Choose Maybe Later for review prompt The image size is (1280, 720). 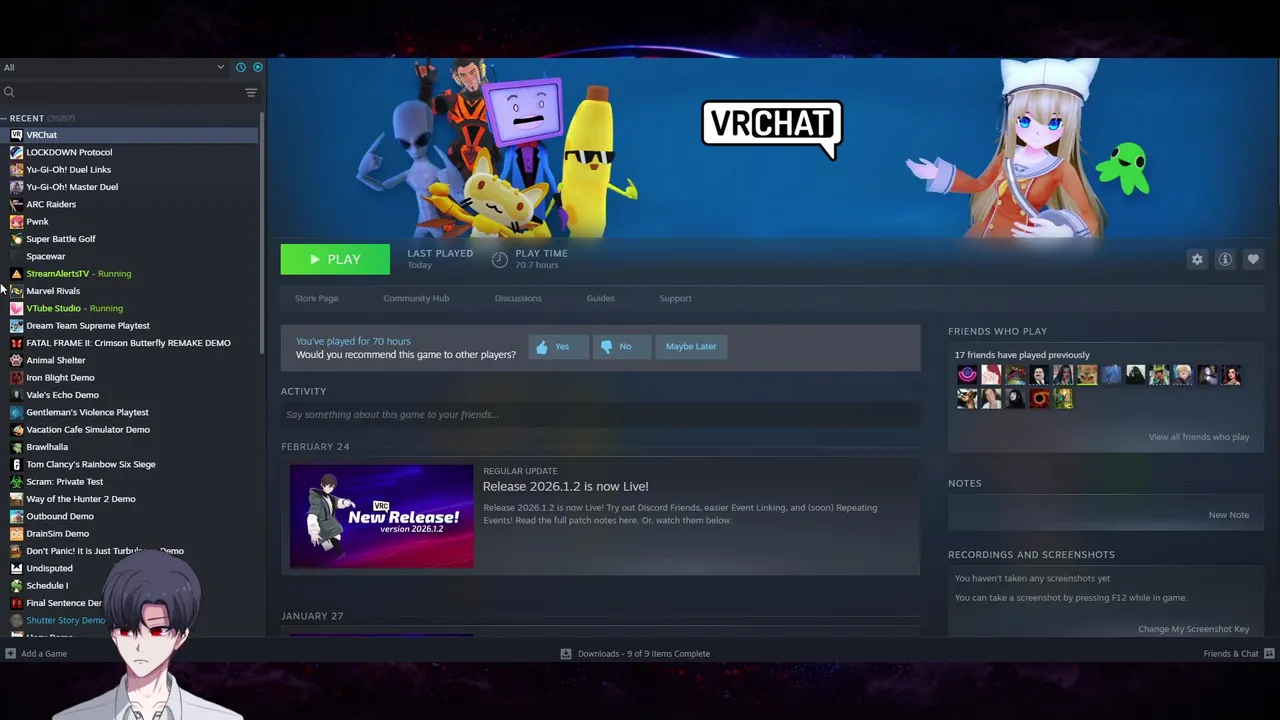(x=691, y=346)
